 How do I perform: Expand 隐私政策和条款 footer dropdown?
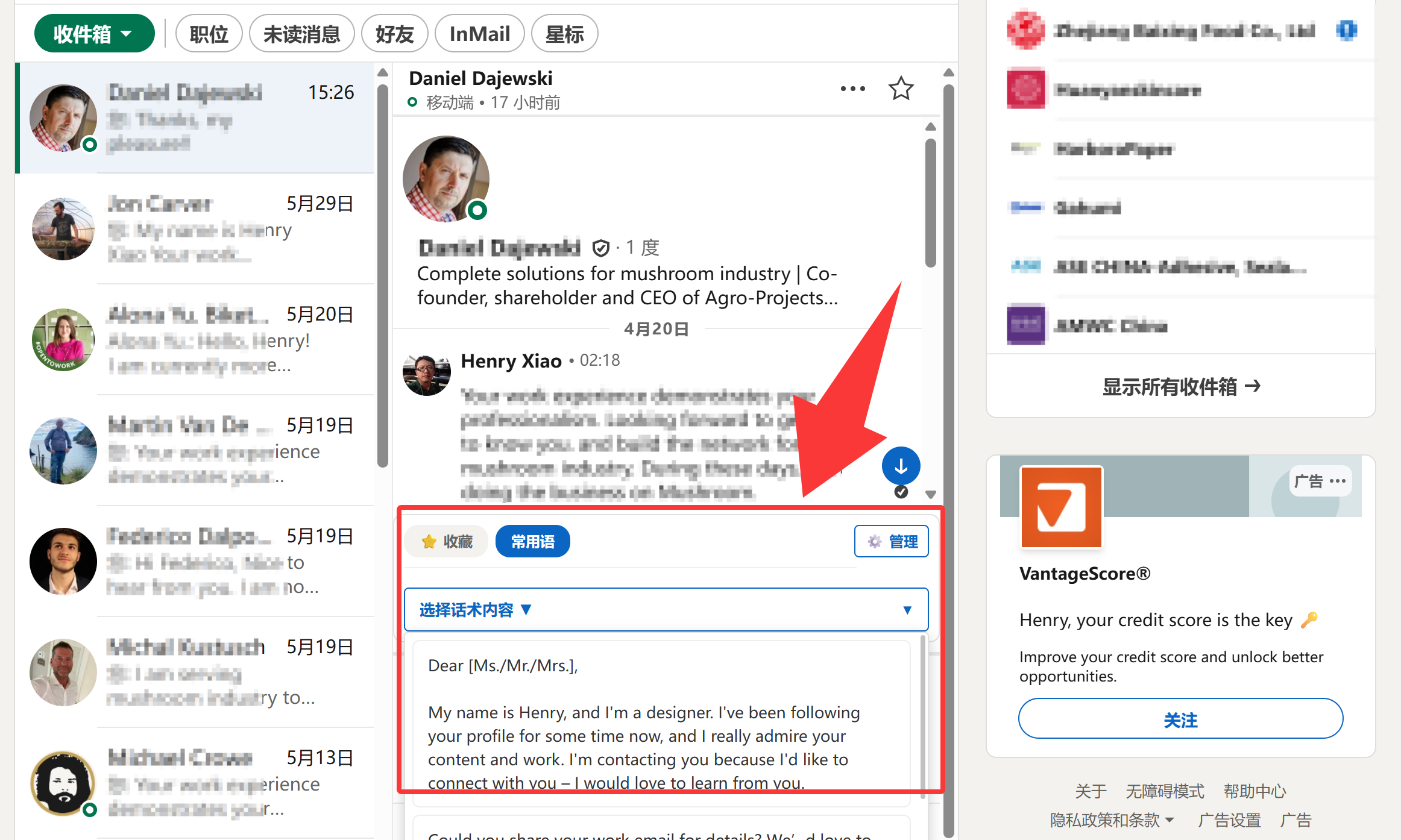[x=1112, y=820]
